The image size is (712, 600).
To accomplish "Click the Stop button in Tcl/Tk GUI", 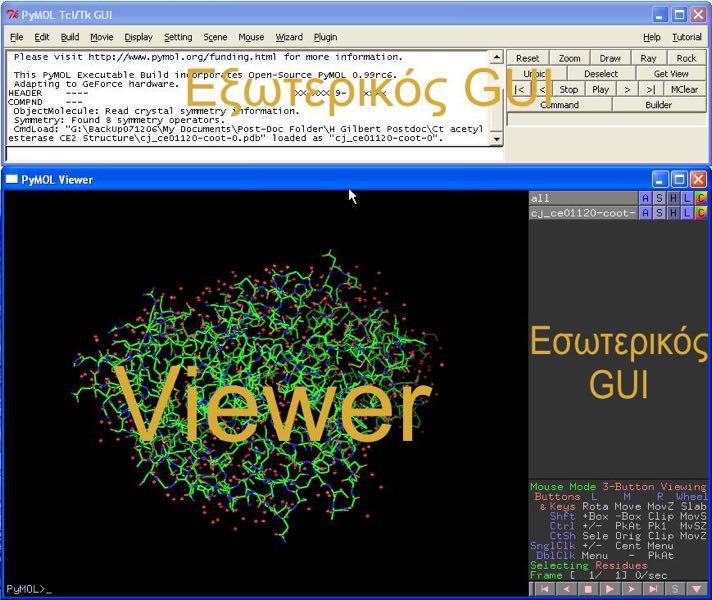I will pyautogui.click(x=569, y=89).
